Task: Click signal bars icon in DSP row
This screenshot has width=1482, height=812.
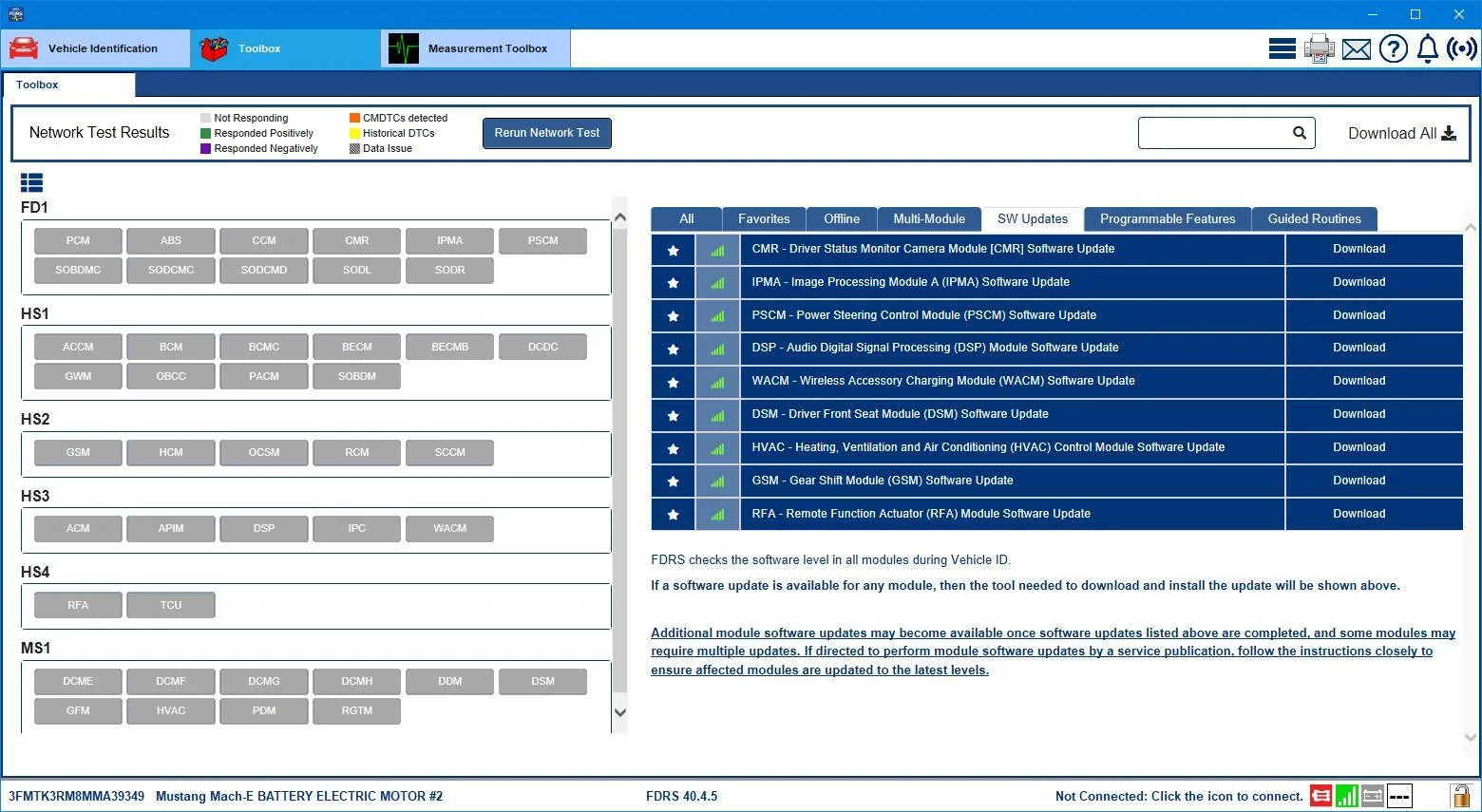Action: click(x=717, y=349)
